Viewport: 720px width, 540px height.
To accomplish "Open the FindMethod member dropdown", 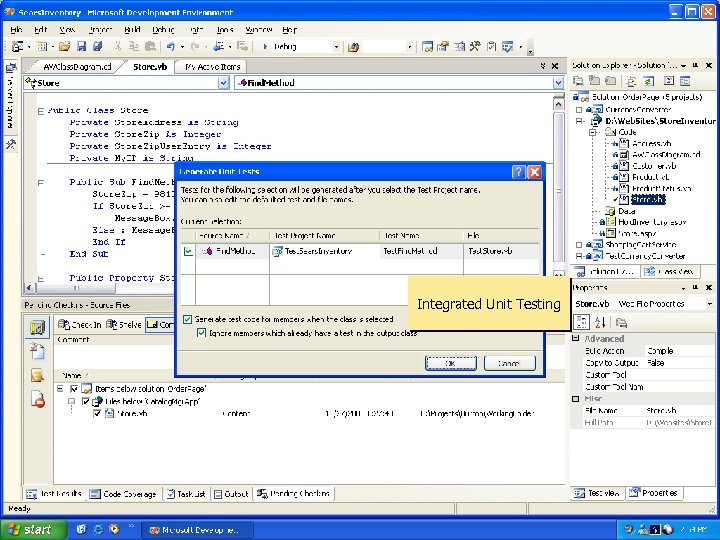I will pos(558,83).
